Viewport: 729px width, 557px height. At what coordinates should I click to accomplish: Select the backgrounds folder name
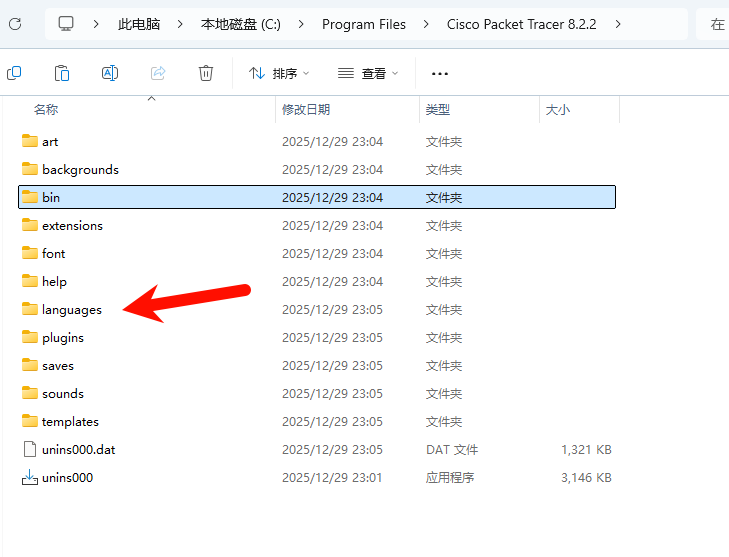[80, 170]
